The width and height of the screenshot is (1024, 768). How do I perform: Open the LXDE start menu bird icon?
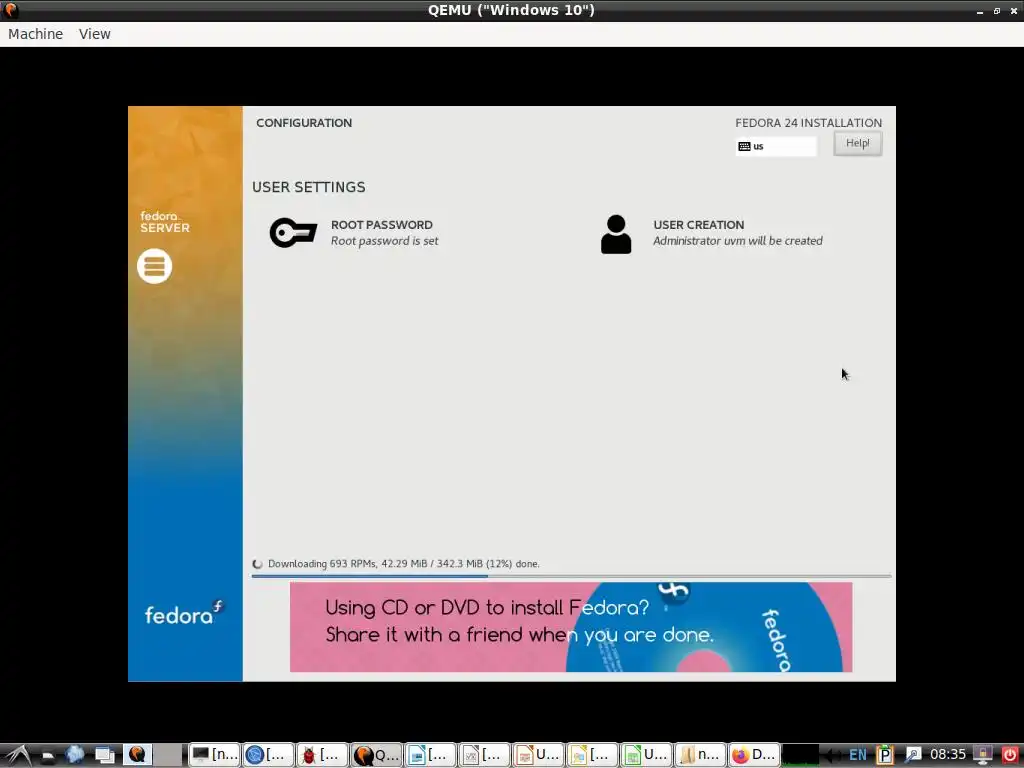pyautogui.click(x=18, y=755)
